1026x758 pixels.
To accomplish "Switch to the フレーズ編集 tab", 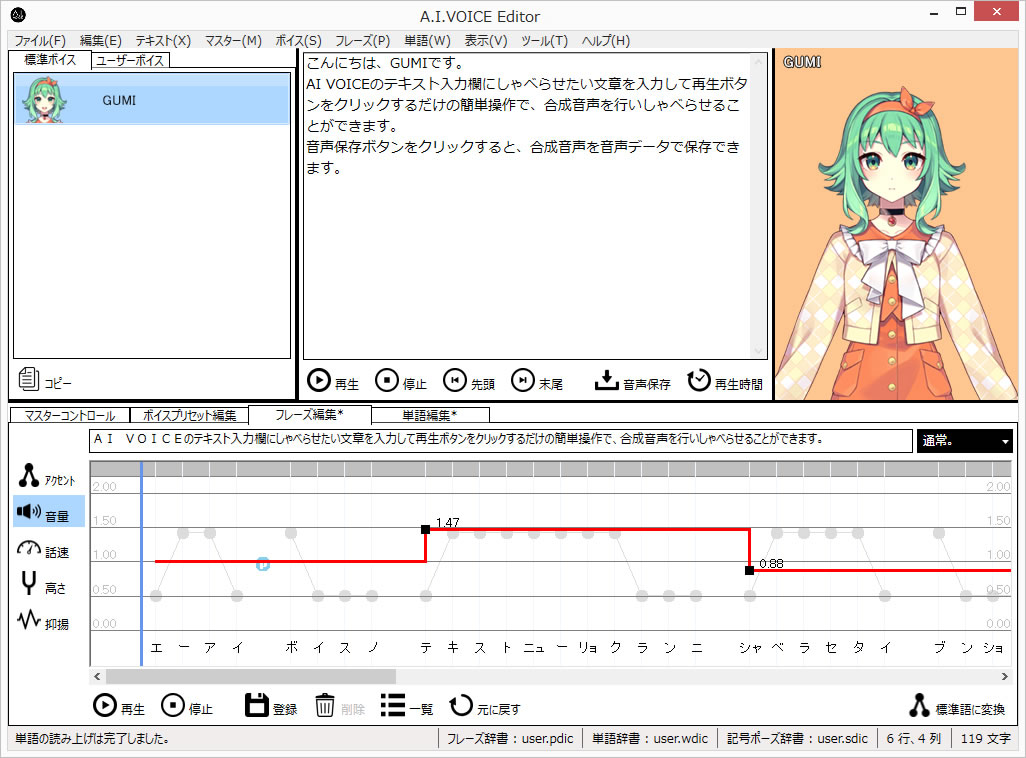I will coord(310,414).
